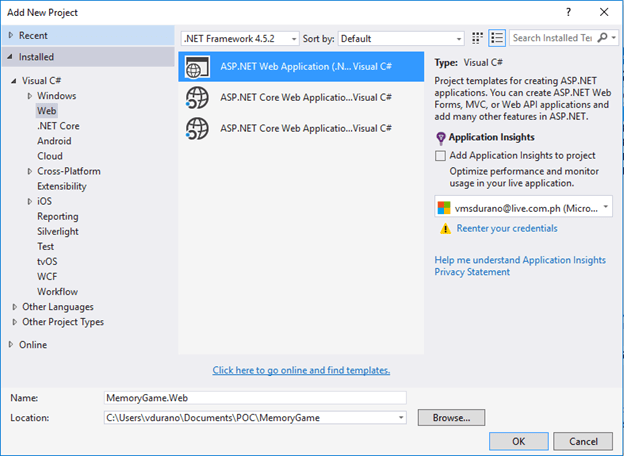Select the Reporting category
The height and width of the screenshot is (456, 624).
58,216
